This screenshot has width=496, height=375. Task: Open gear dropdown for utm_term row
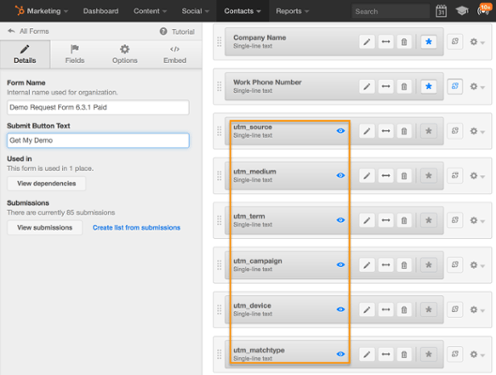click(477, 221)
